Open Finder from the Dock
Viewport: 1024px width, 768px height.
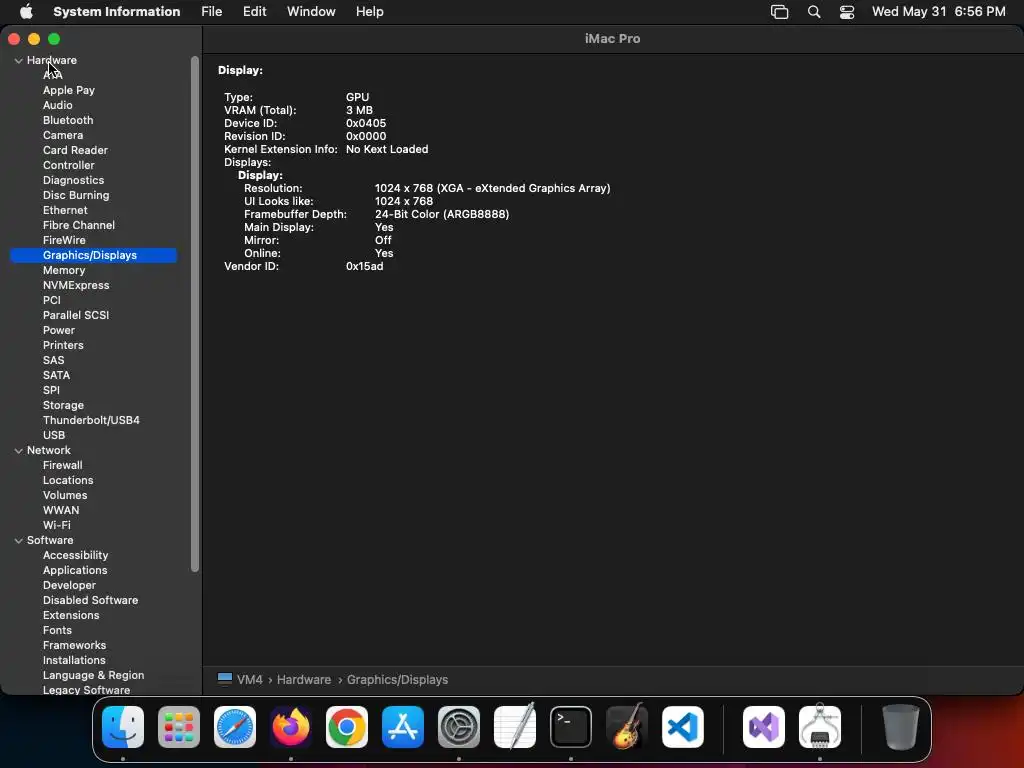pos(123,727)
